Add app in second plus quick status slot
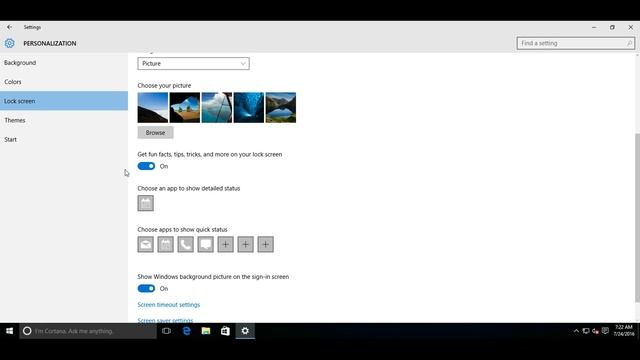640x360 pixels. click(x=246, y=244)
